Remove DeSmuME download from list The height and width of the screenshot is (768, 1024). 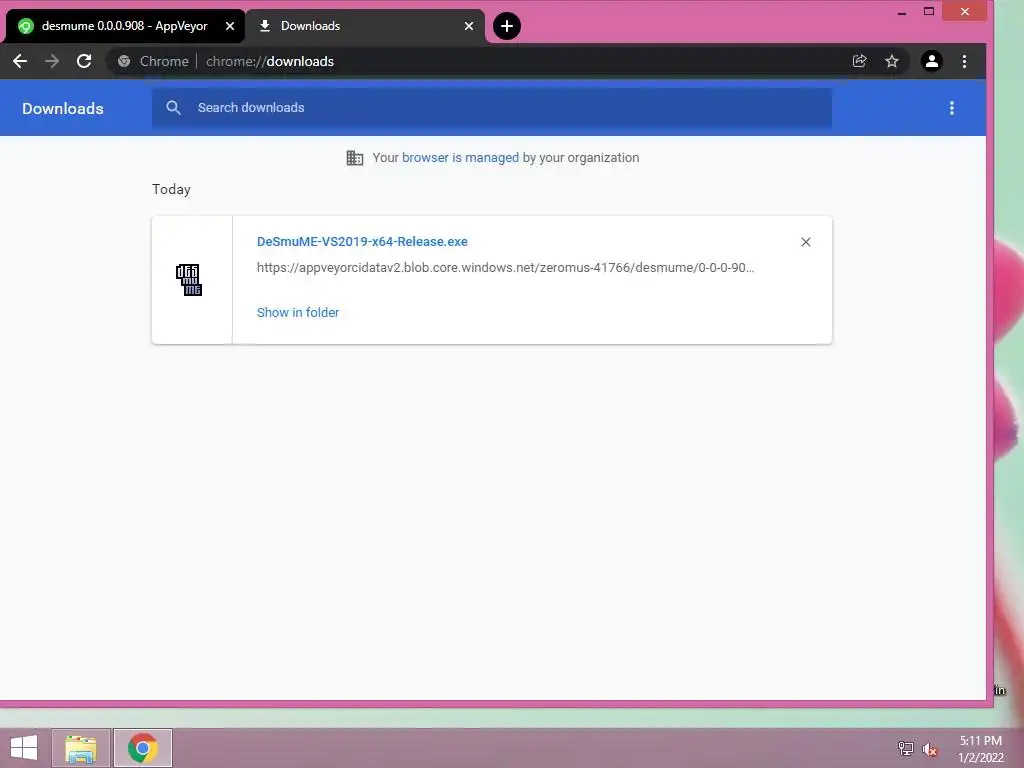(x=805, y=242)
